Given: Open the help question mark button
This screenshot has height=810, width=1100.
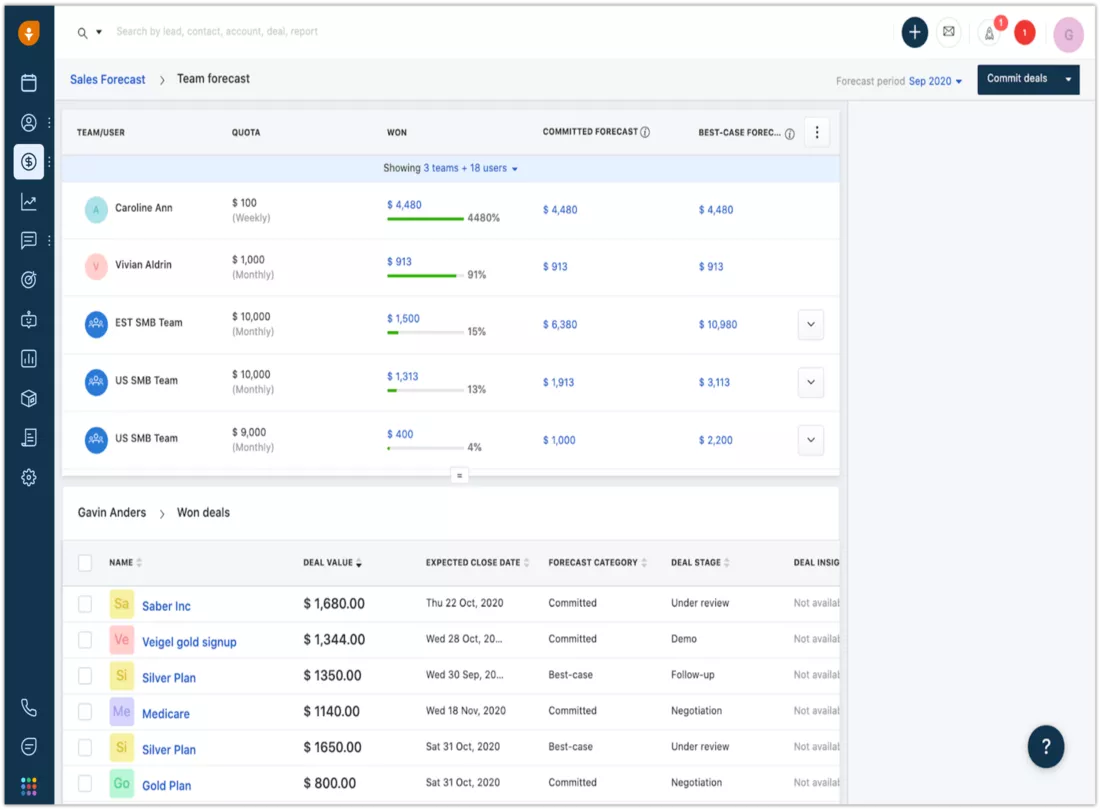Looking at the screenshot, I should [1045, 746].
